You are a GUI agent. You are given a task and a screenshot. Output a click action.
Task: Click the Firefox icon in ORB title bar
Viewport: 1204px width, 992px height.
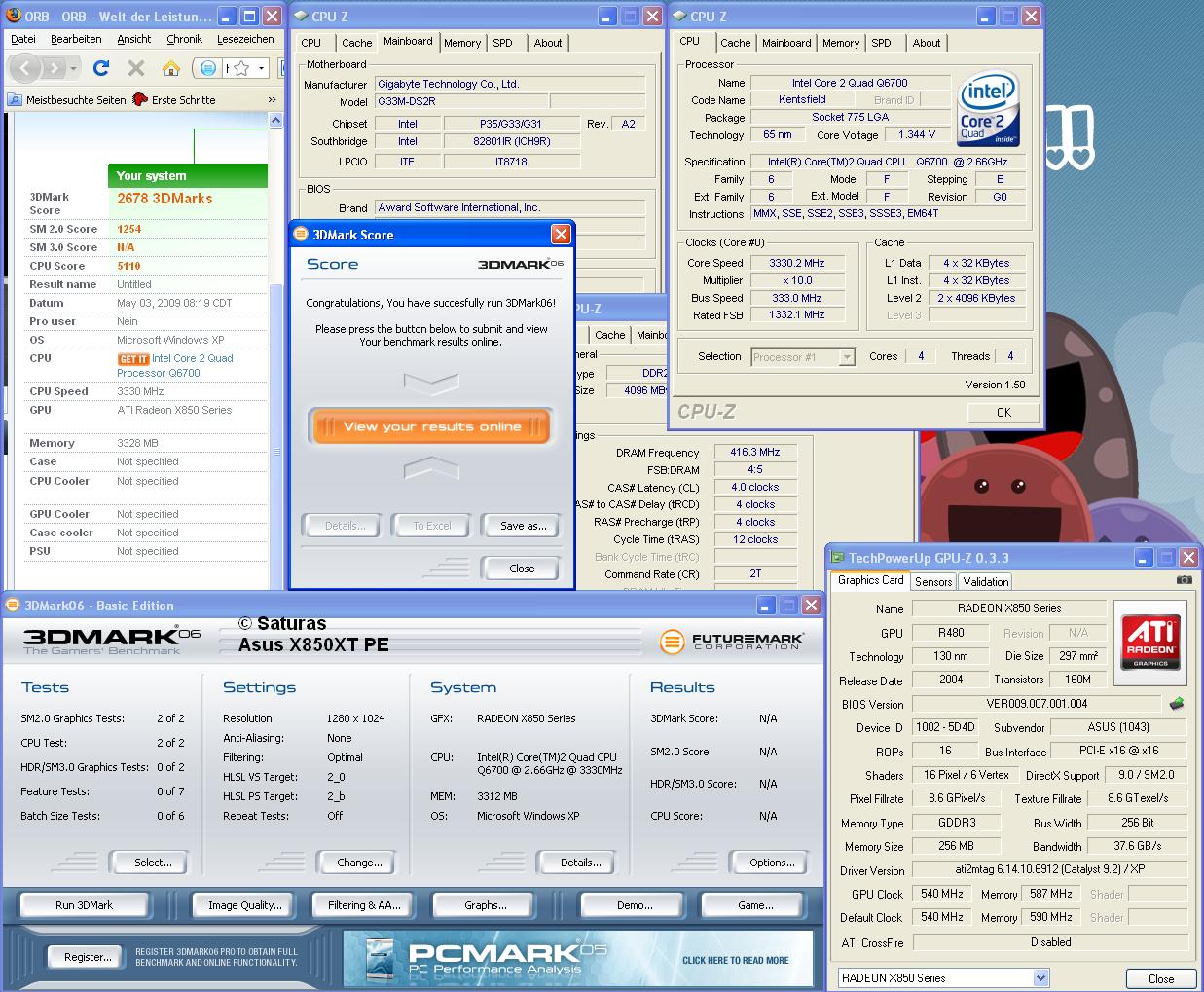coord(13,16)
